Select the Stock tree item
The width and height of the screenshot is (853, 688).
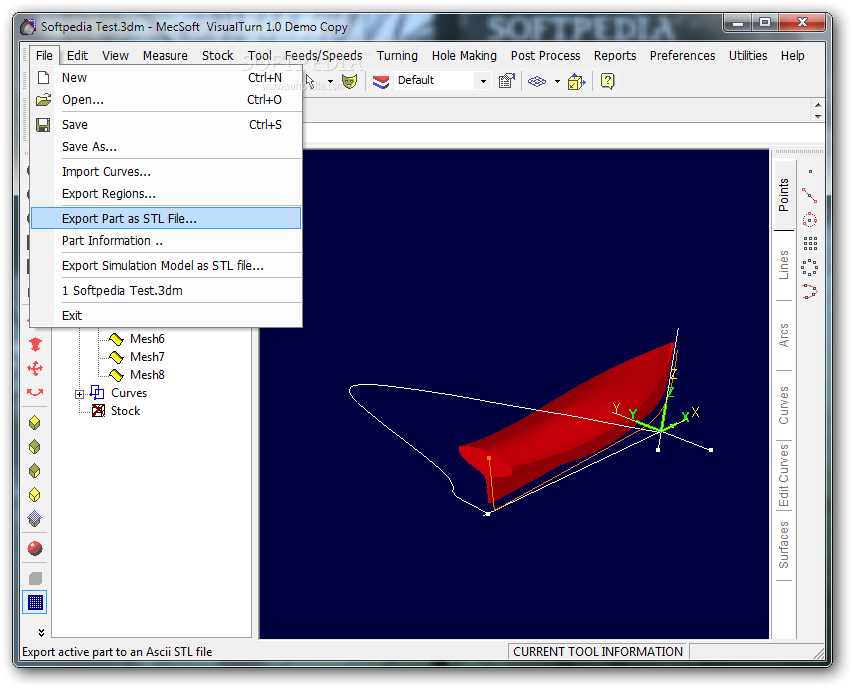pyautogui.click(x=125, y=411)
